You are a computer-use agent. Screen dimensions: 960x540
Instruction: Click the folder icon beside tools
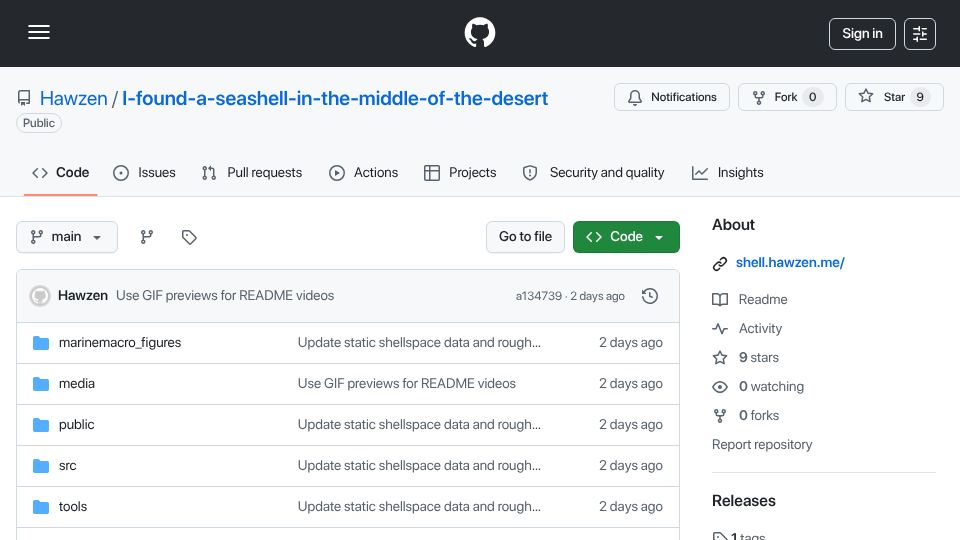coord(41,507)
